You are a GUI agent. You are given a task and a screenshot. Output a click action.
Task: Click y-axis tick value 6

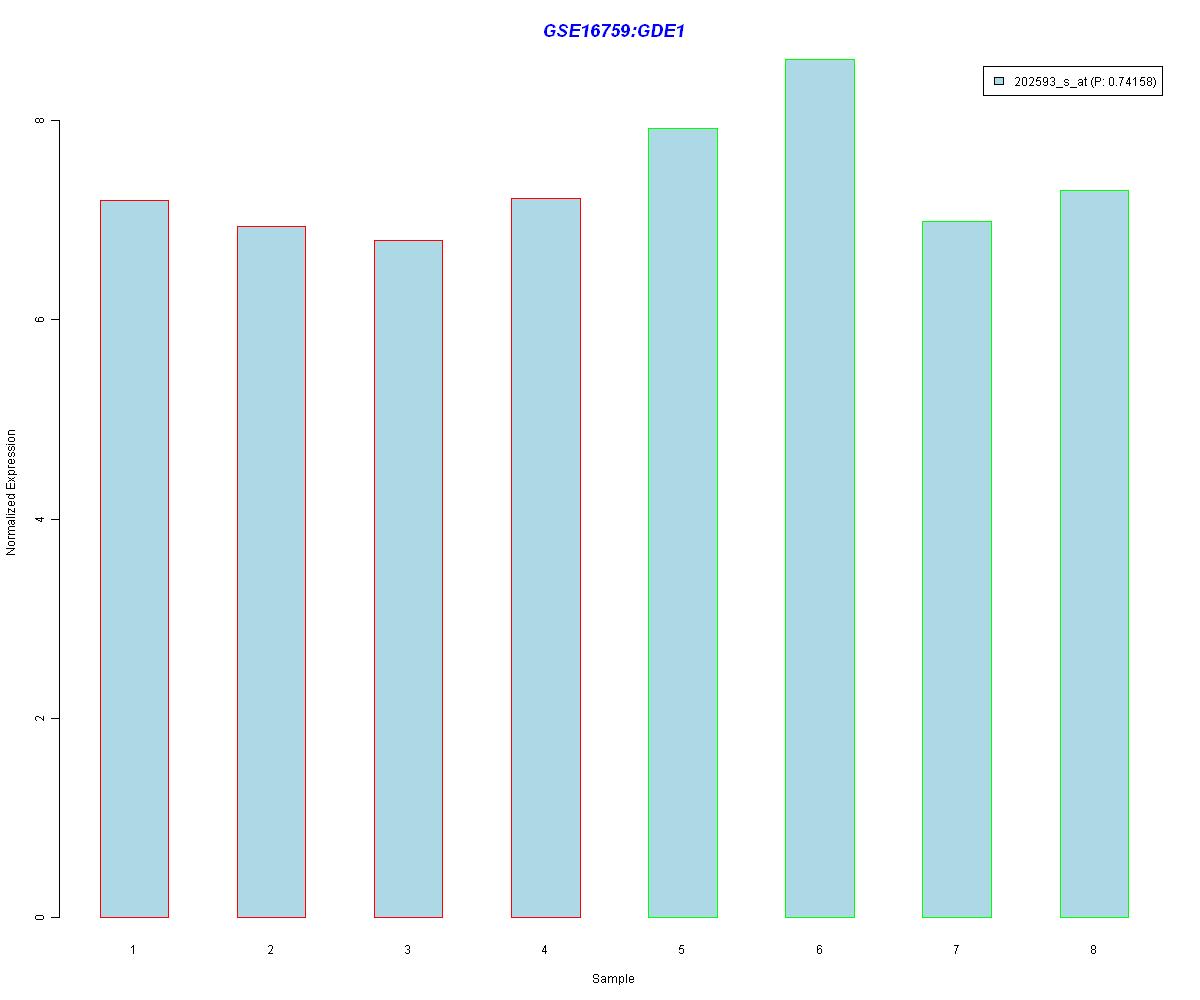[x=40, y=319]
